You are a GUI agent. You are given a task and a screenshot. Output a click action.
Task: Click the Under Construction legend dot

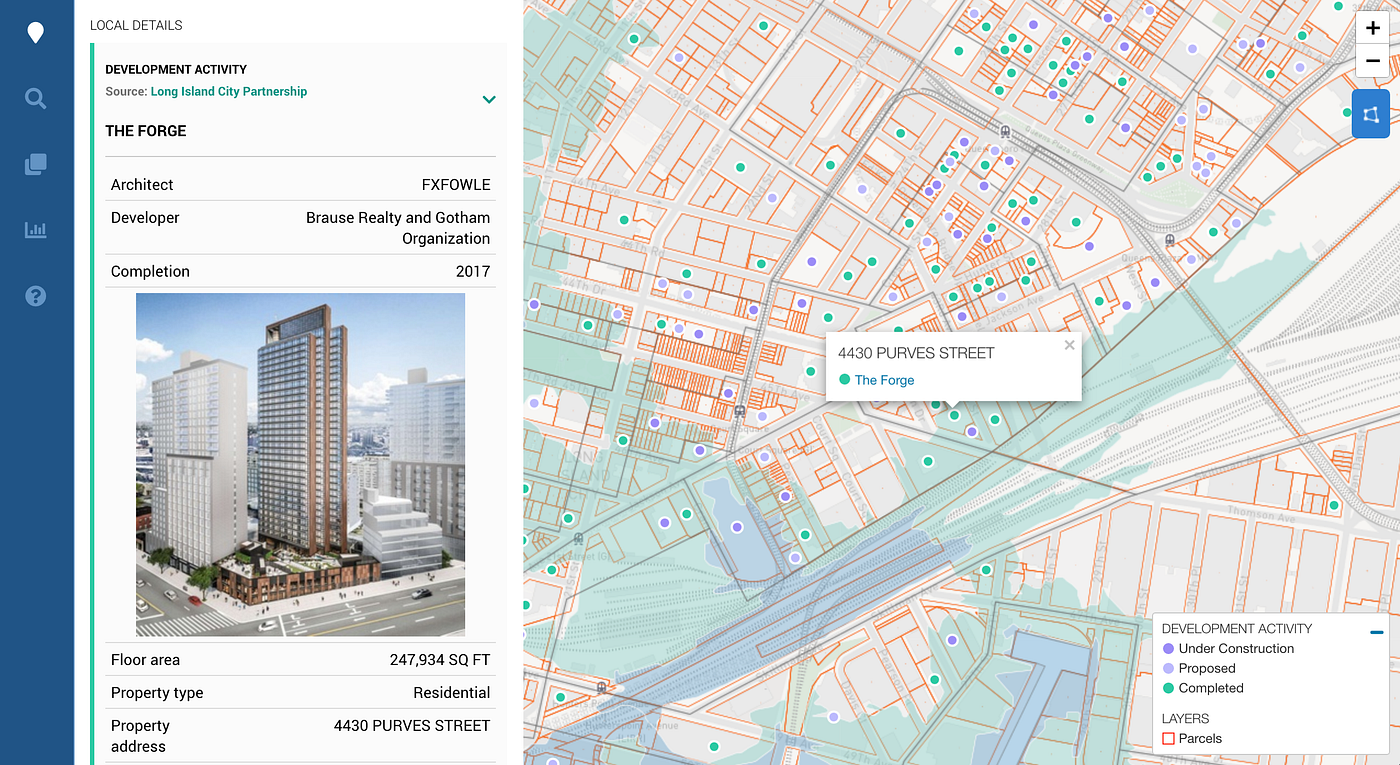pos(1168,649)
